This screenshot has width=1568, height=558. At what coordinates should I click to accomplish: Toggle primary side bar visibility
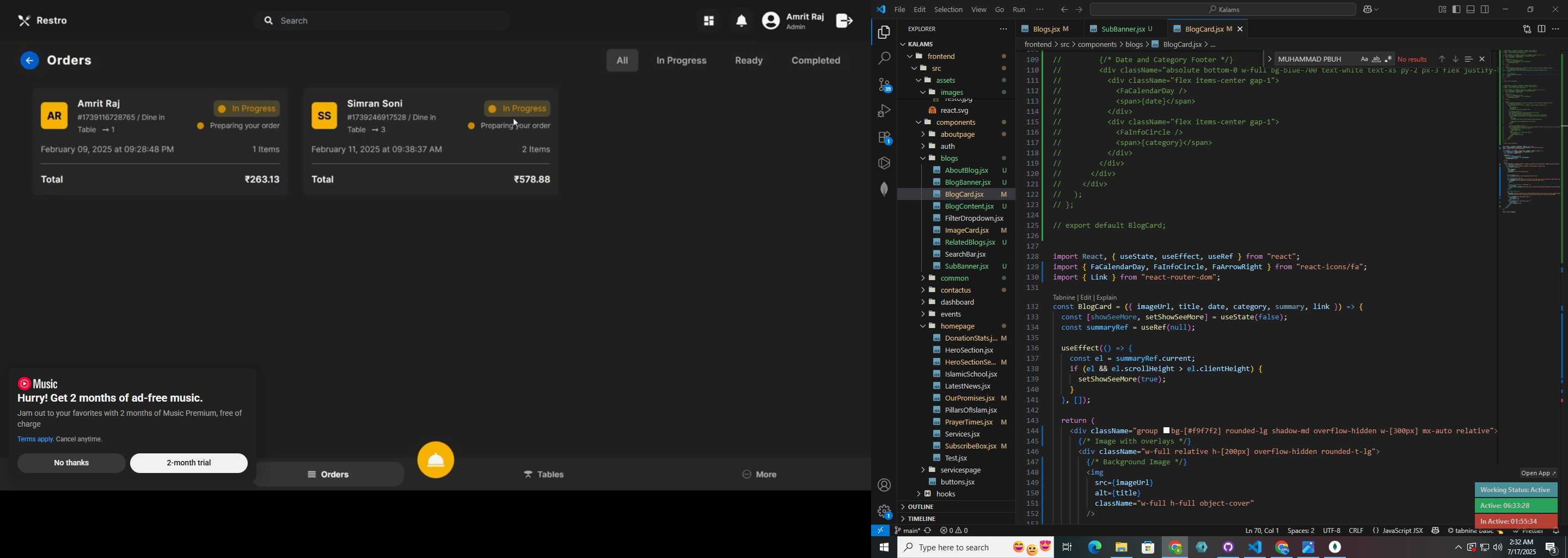tap(1456, 10)
